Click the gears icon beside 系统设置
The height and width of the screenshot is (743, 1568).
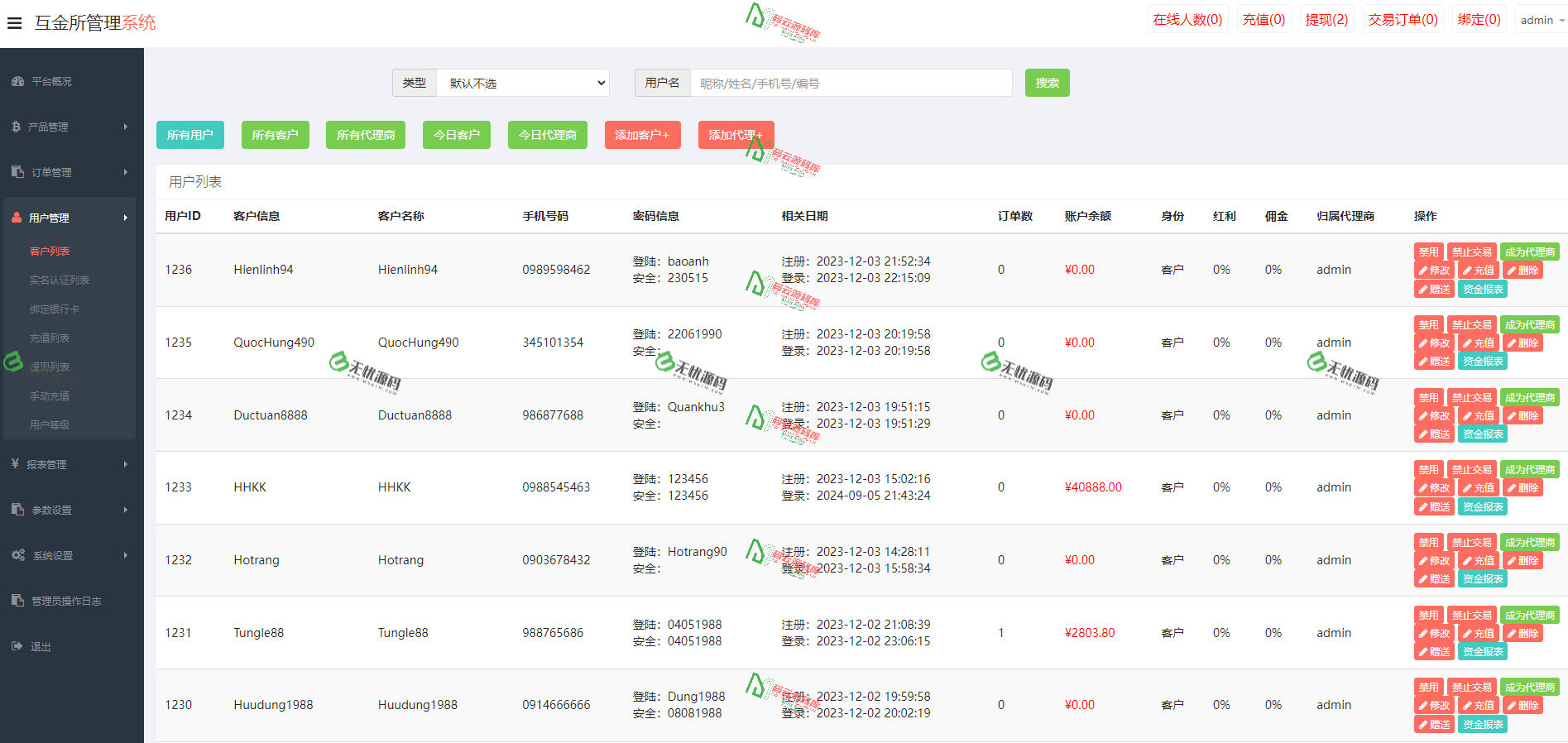click(x=18, y=555)
